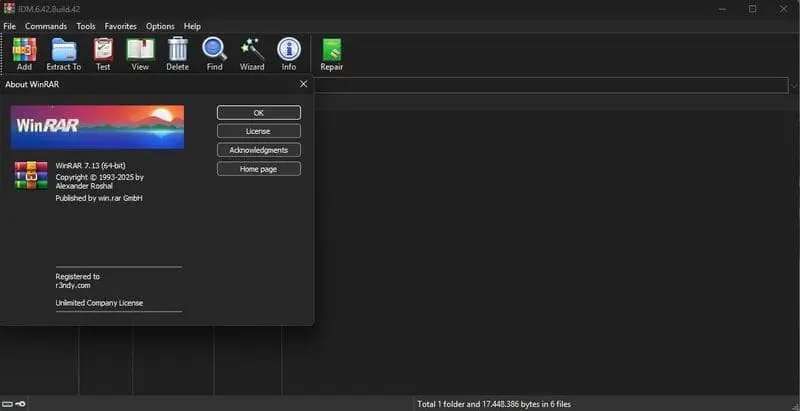Open the Favorites menu
800x411 pixels.
(x=120, y=26)
